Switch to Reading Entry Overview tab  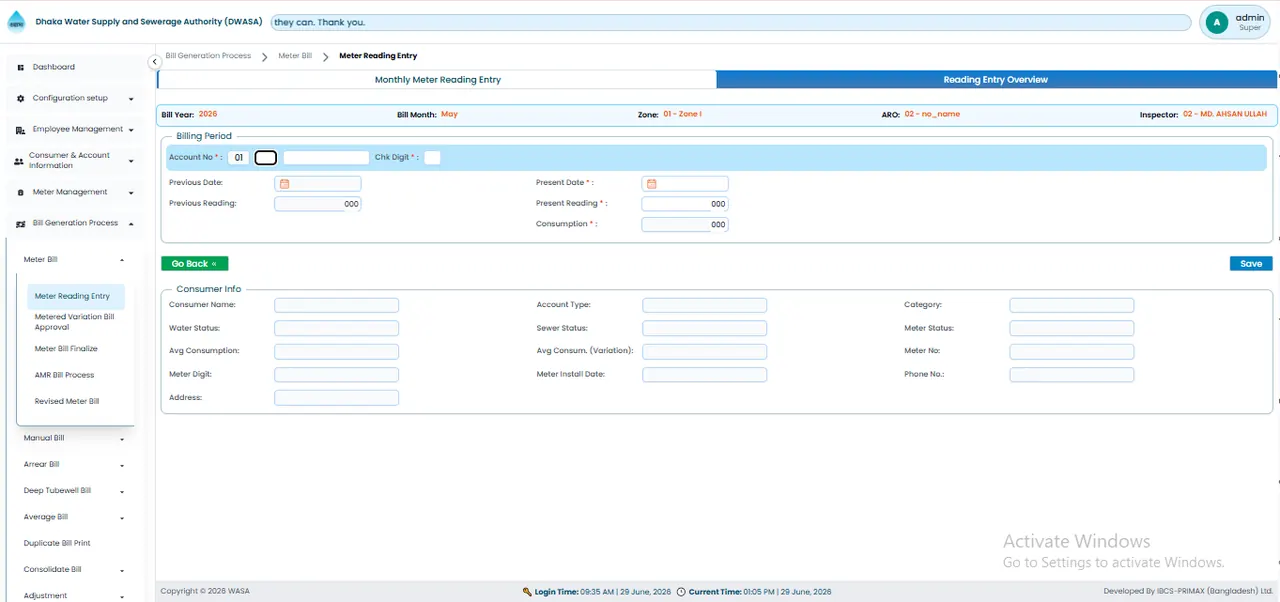(996, 80)
